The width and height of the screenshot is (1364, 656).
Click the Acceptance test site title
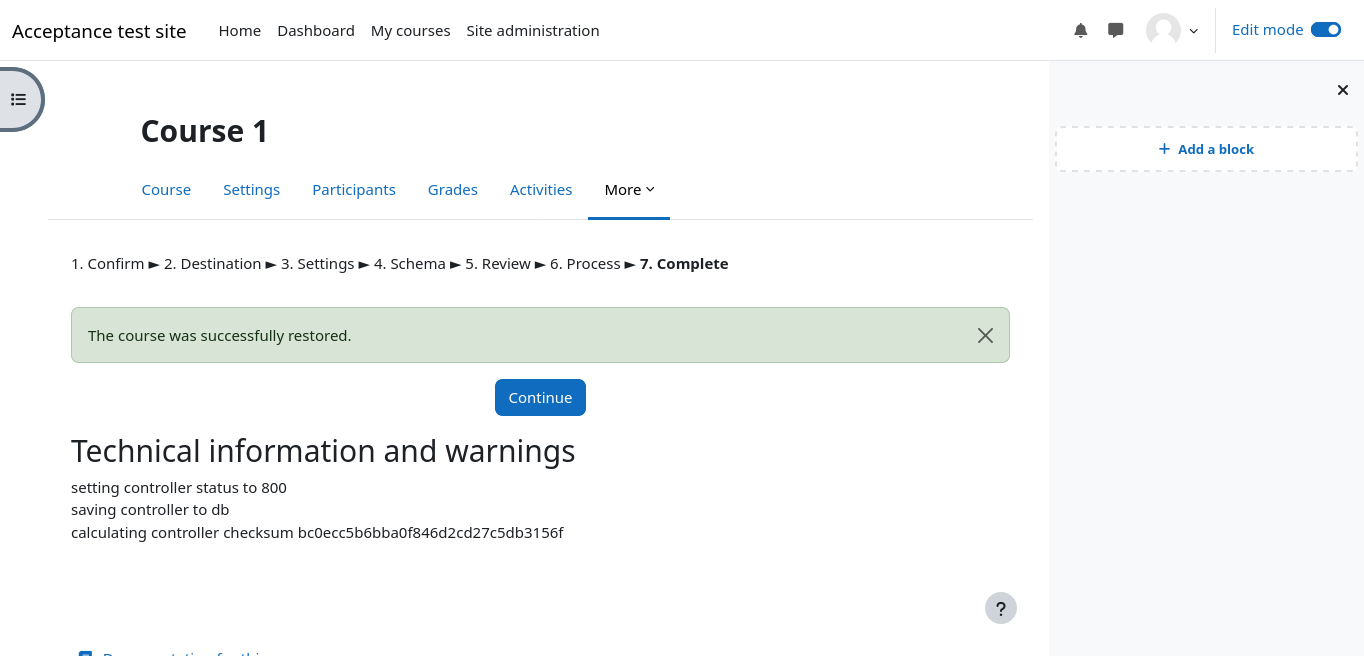click(99, 31)
